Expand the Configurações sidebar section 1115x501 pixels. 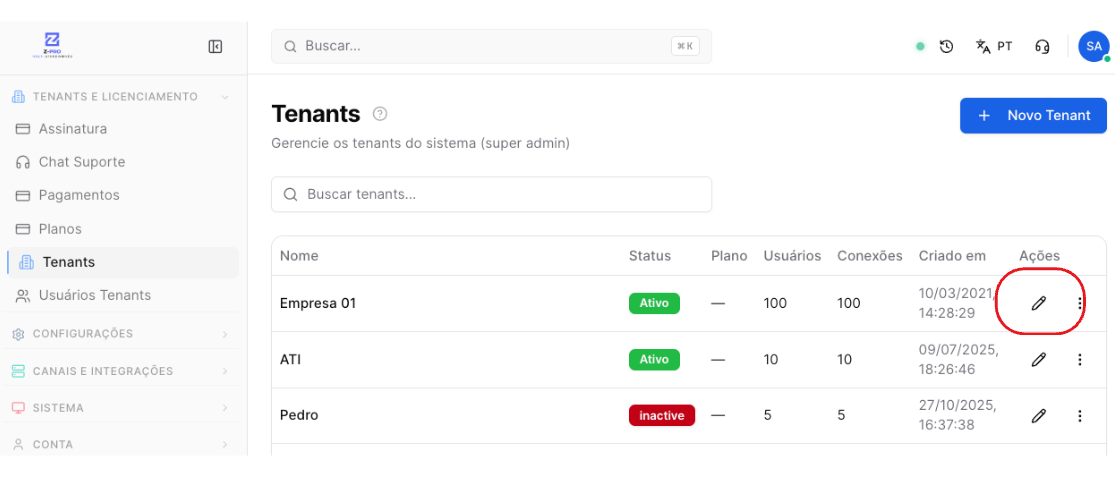pyautogui.click(x=121, y=334)
